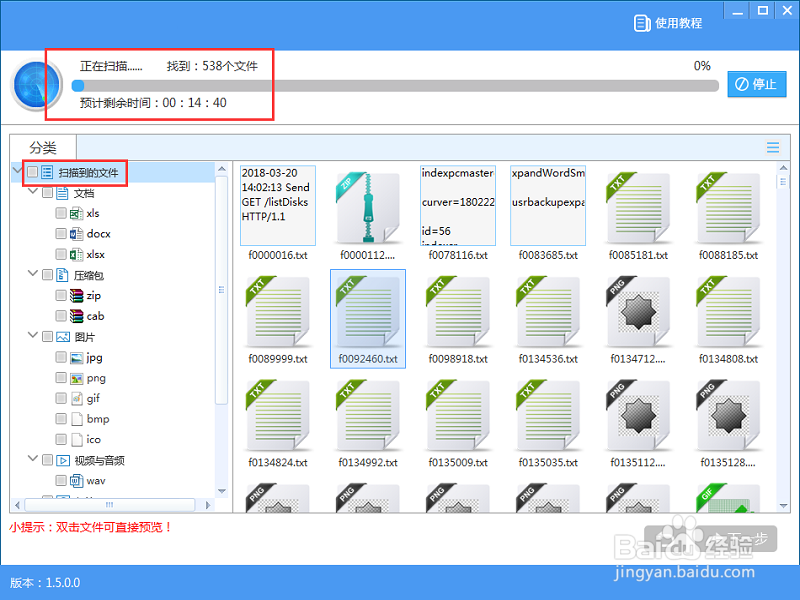Click the wav audio type icon
This screenshot has height=600, width=800.
tap(77, 481)
